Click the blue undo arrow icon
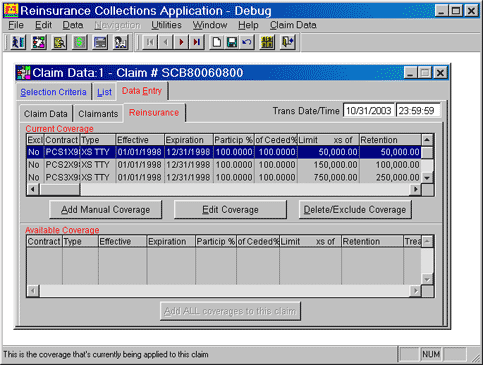The image size is (483, 365). (x=247, y=42)
